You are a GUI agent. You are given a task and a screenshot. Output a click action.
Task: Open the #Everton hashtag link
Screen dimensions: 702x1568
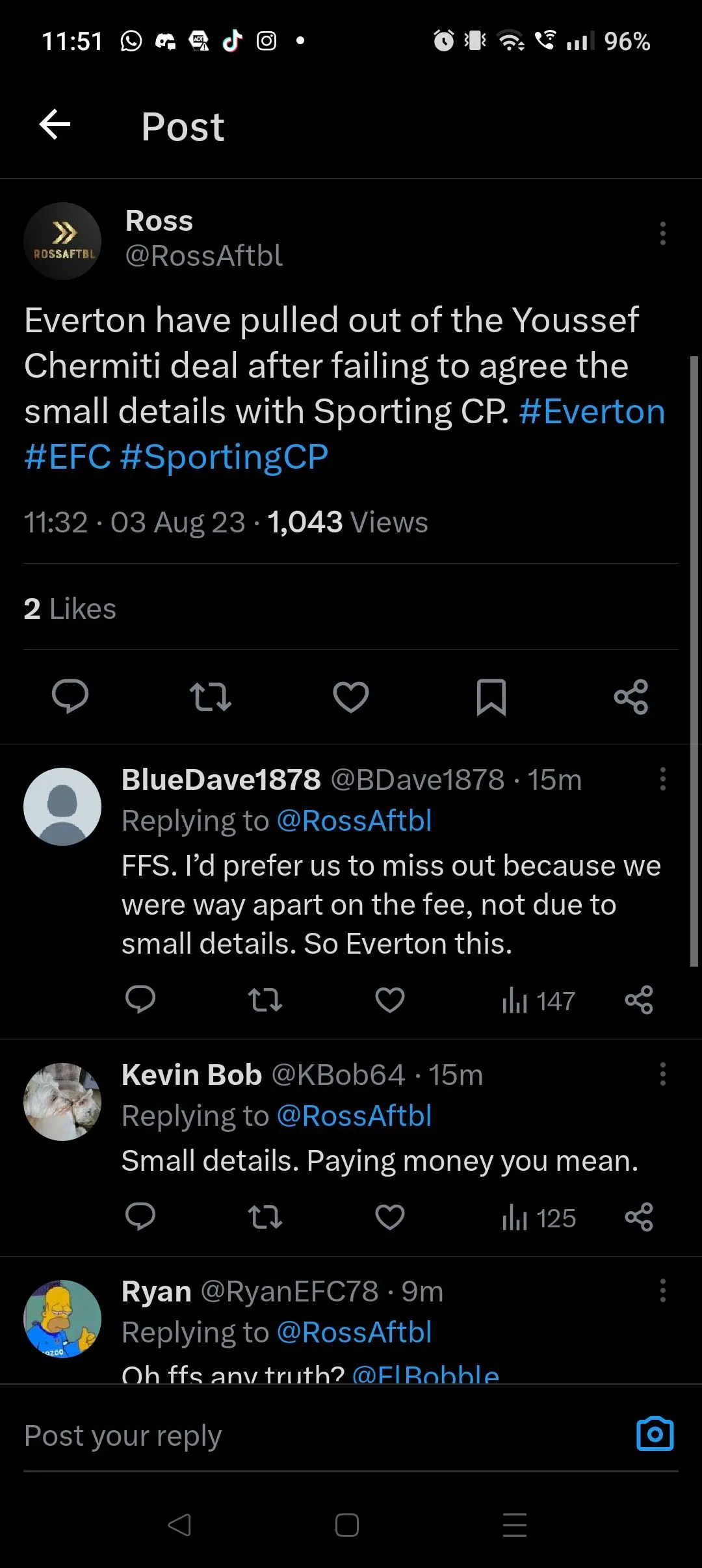click(591, 412)
